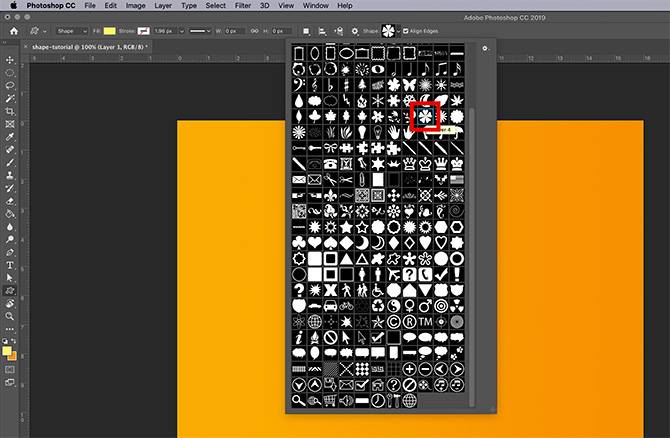Open the shape picker gear menu
Viewport: 670px width, 438px height.
(x=485, y=49)
